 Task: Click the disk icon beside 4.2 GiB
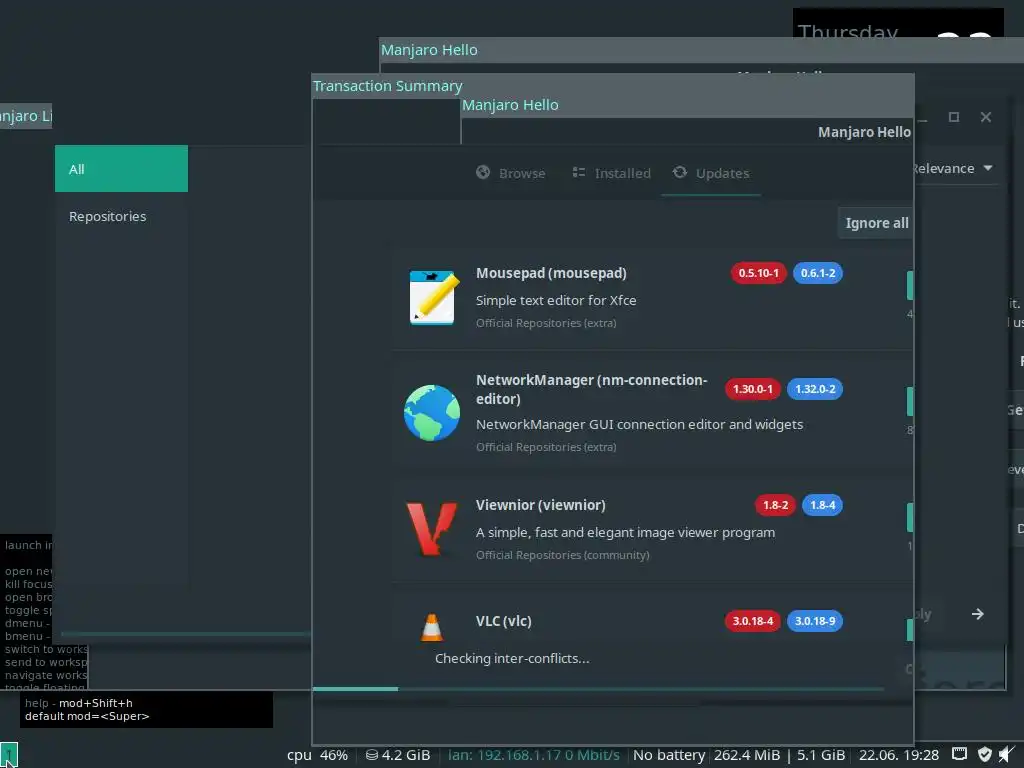(x=372, y=755)
